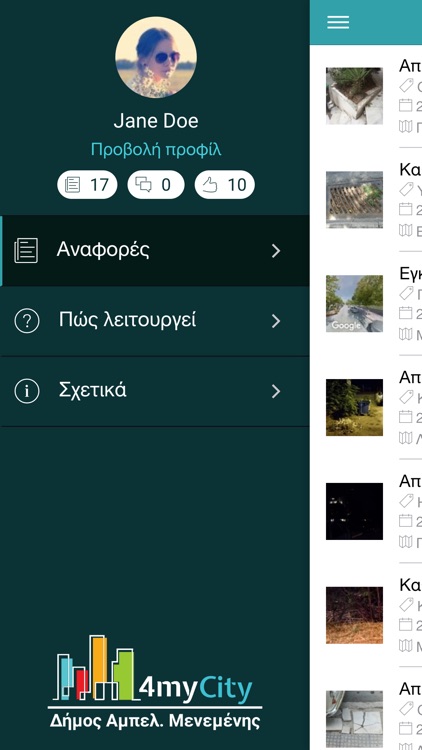Expand the chevron on Σχετικά row
Viewport: 422px width, 750px height.
click(276, 391)
